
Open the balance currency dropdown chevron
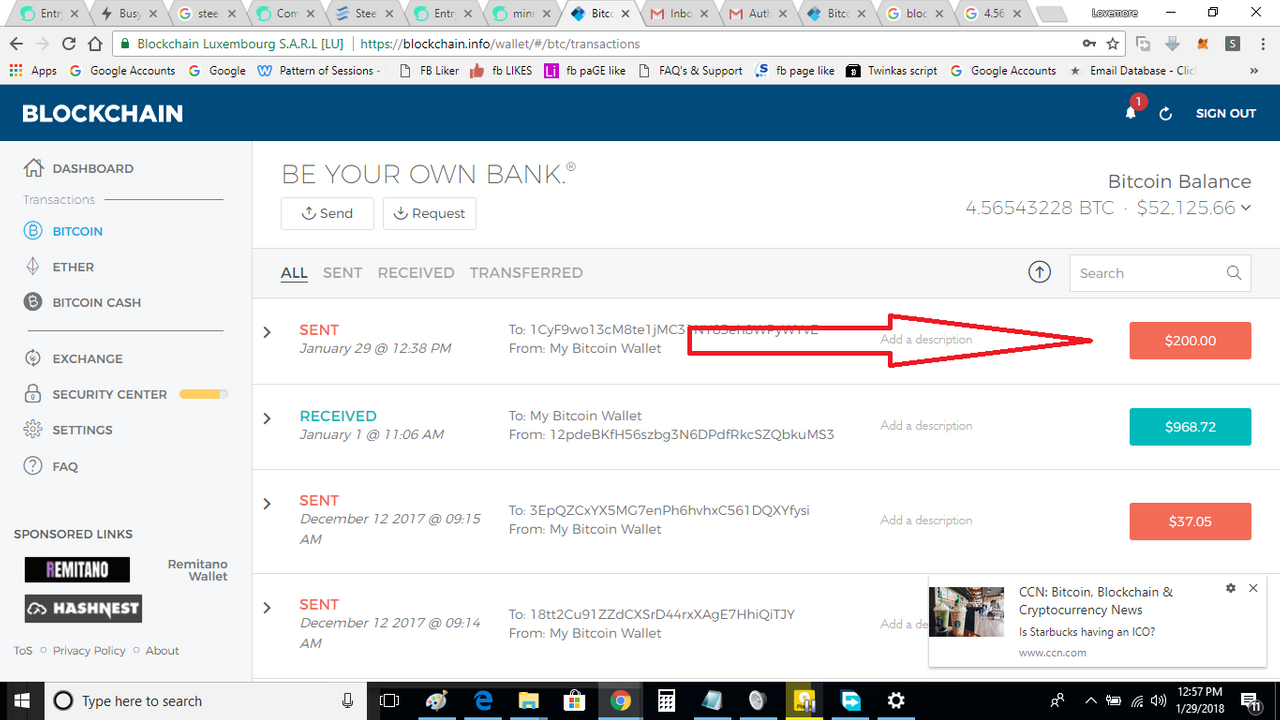(x=1246, y=208)
